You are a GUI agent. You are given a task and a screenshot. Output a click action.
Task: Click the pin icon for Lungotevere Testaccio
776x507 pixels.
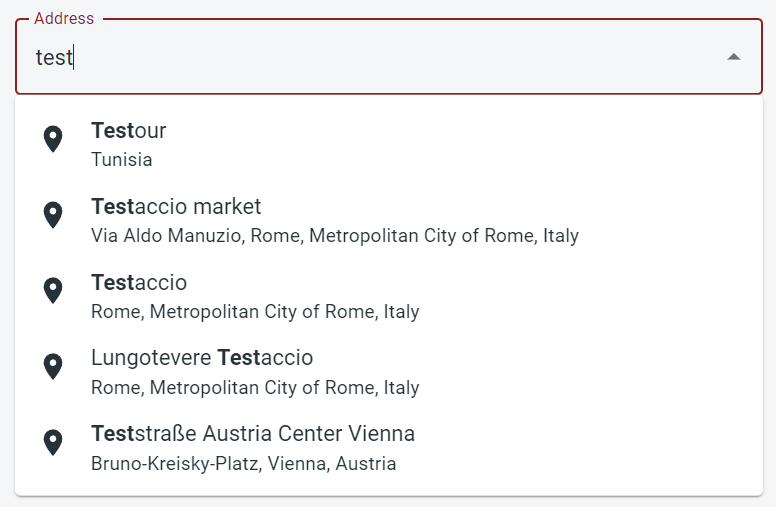tap(53, 367)
